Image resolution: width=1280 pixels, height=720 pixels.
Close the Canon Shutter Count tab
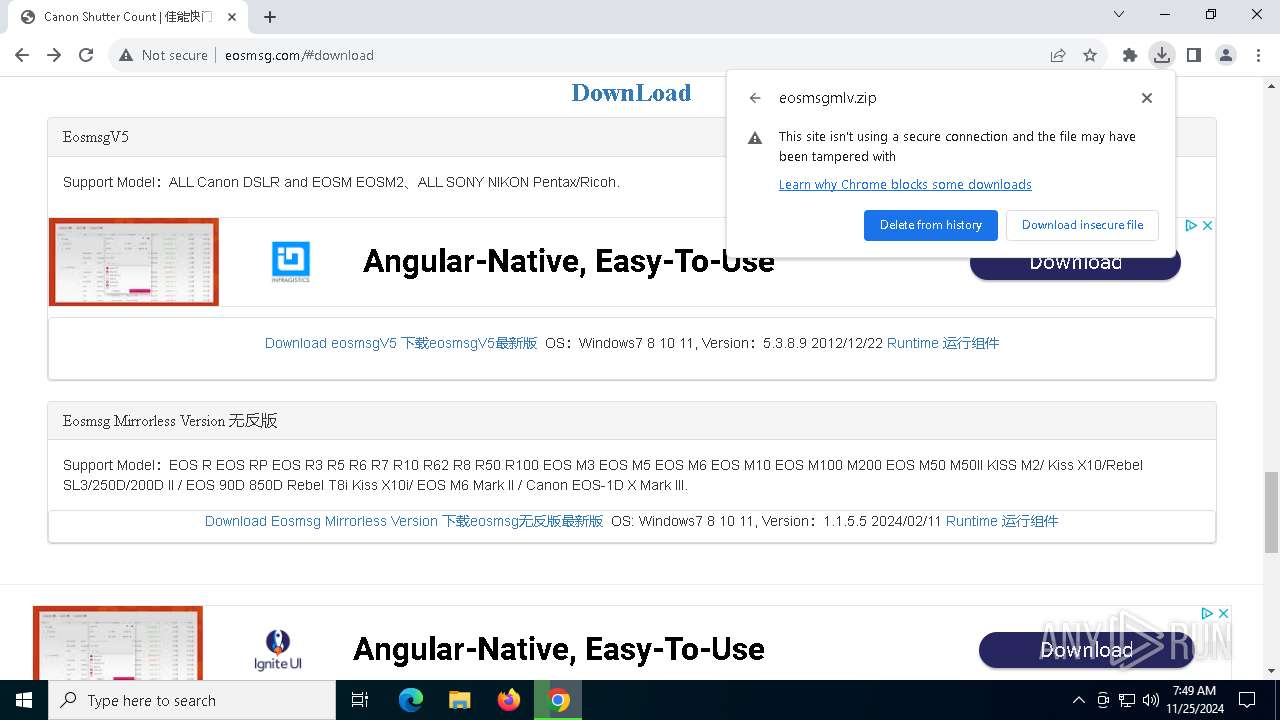pyautogui.click(x=232, y=16)
